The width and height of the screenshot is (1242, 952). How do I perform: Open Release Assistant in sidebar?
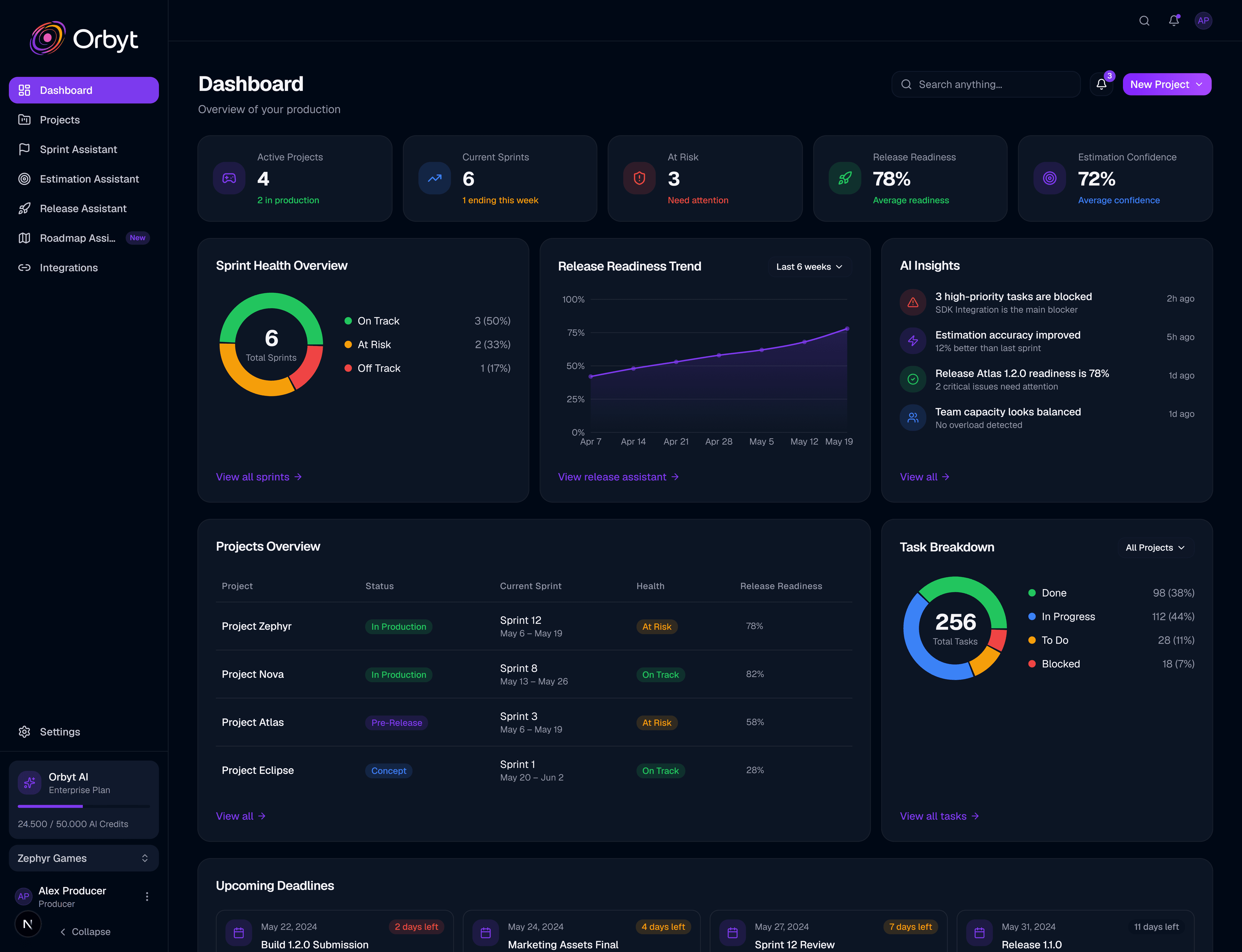pyautogui.click(x=84, y=209)
